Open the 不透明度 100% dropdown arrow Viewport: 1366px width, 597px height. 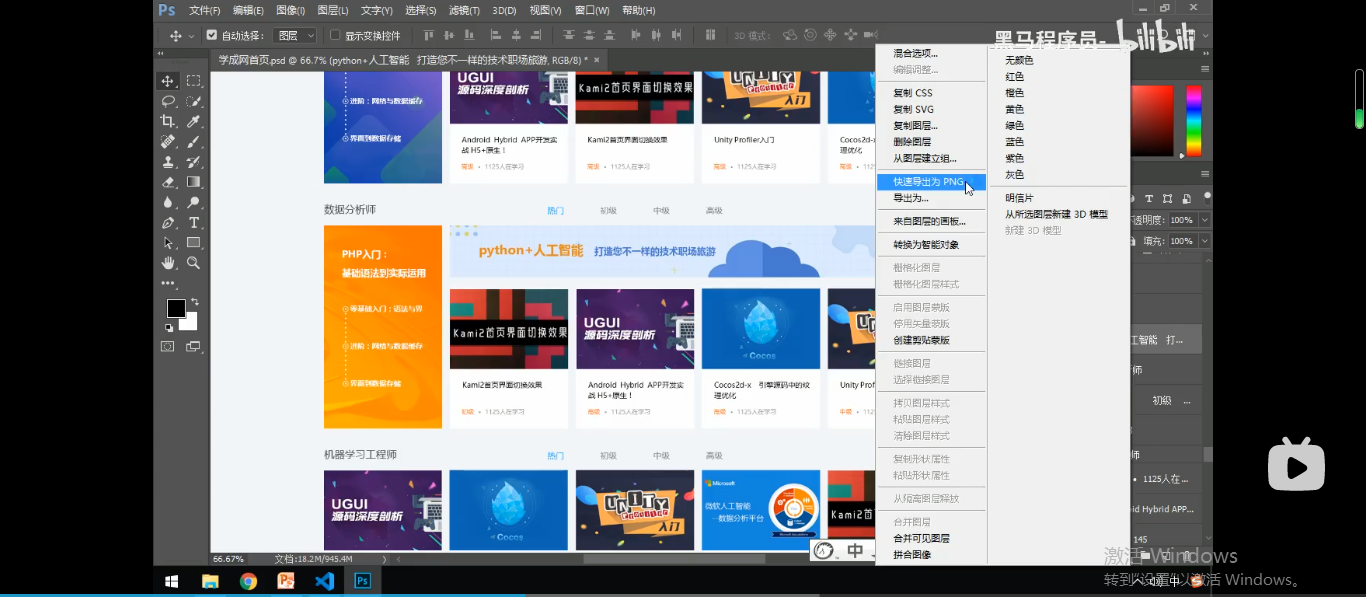point(1204,220)
